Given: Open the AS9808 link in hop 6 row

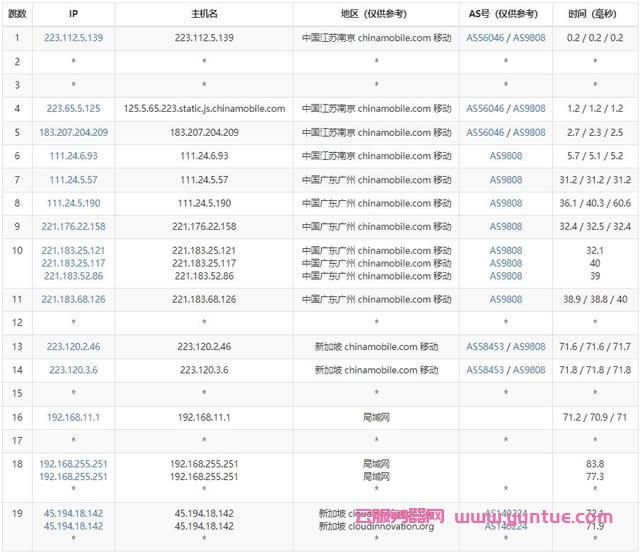Looking at the screenshot, I should click(x=506, y=156).
